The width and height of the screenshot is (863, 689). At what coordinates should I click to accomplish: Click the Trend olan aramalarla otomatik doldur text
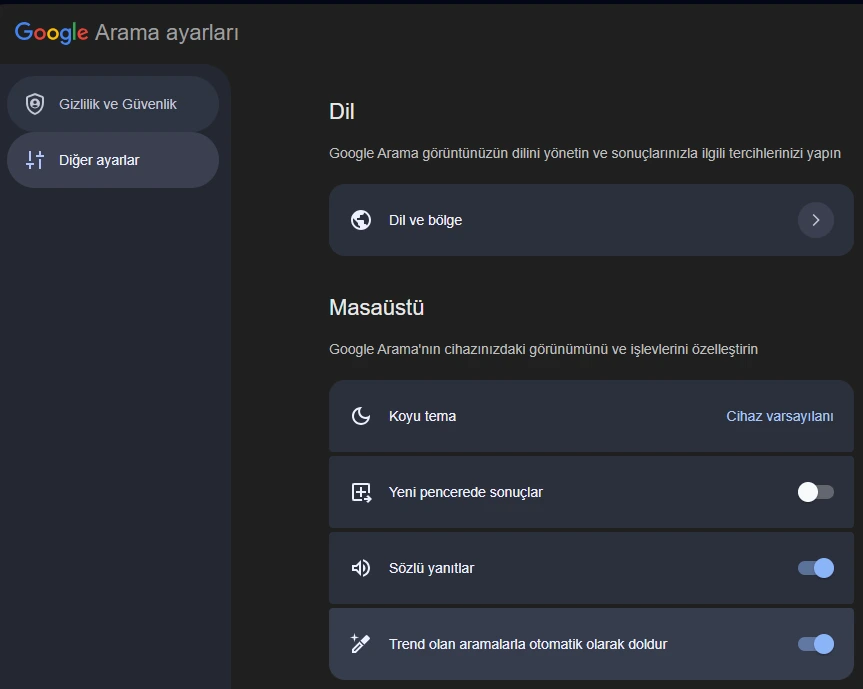coord(527,644)
